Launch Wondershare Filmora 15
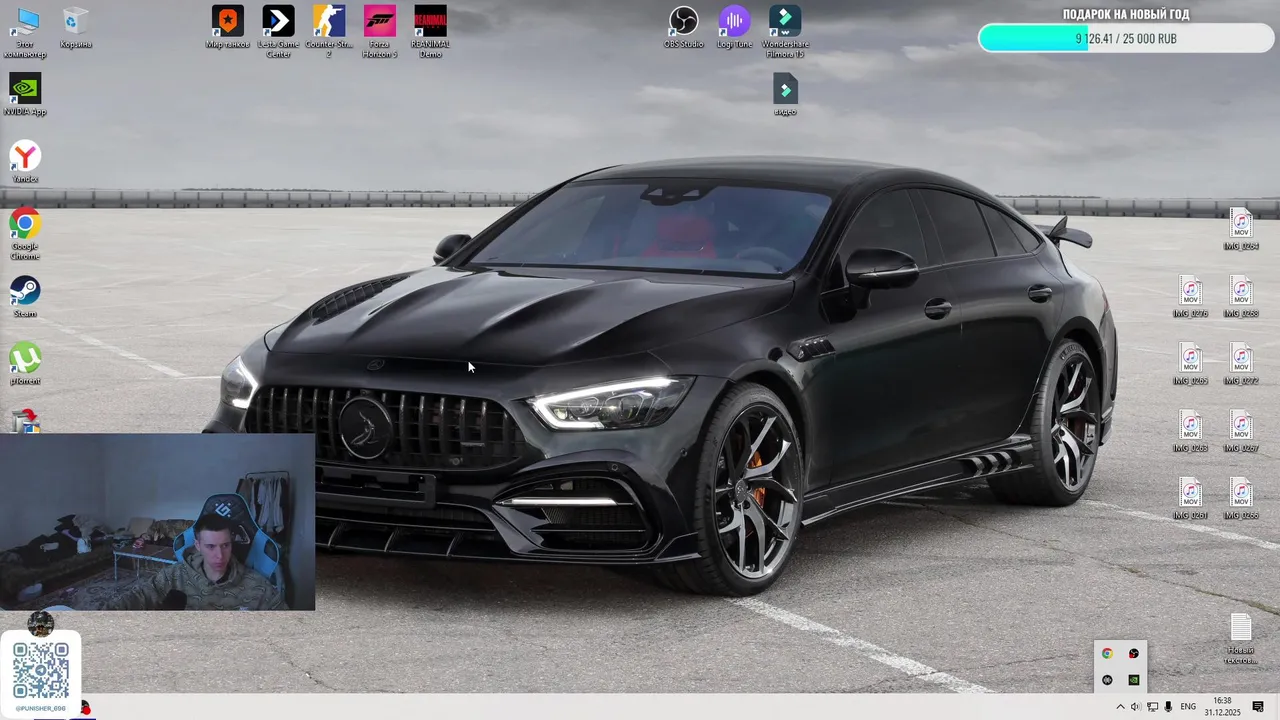Viewport: 1280px width, 720px height. [x=785, y=32]
